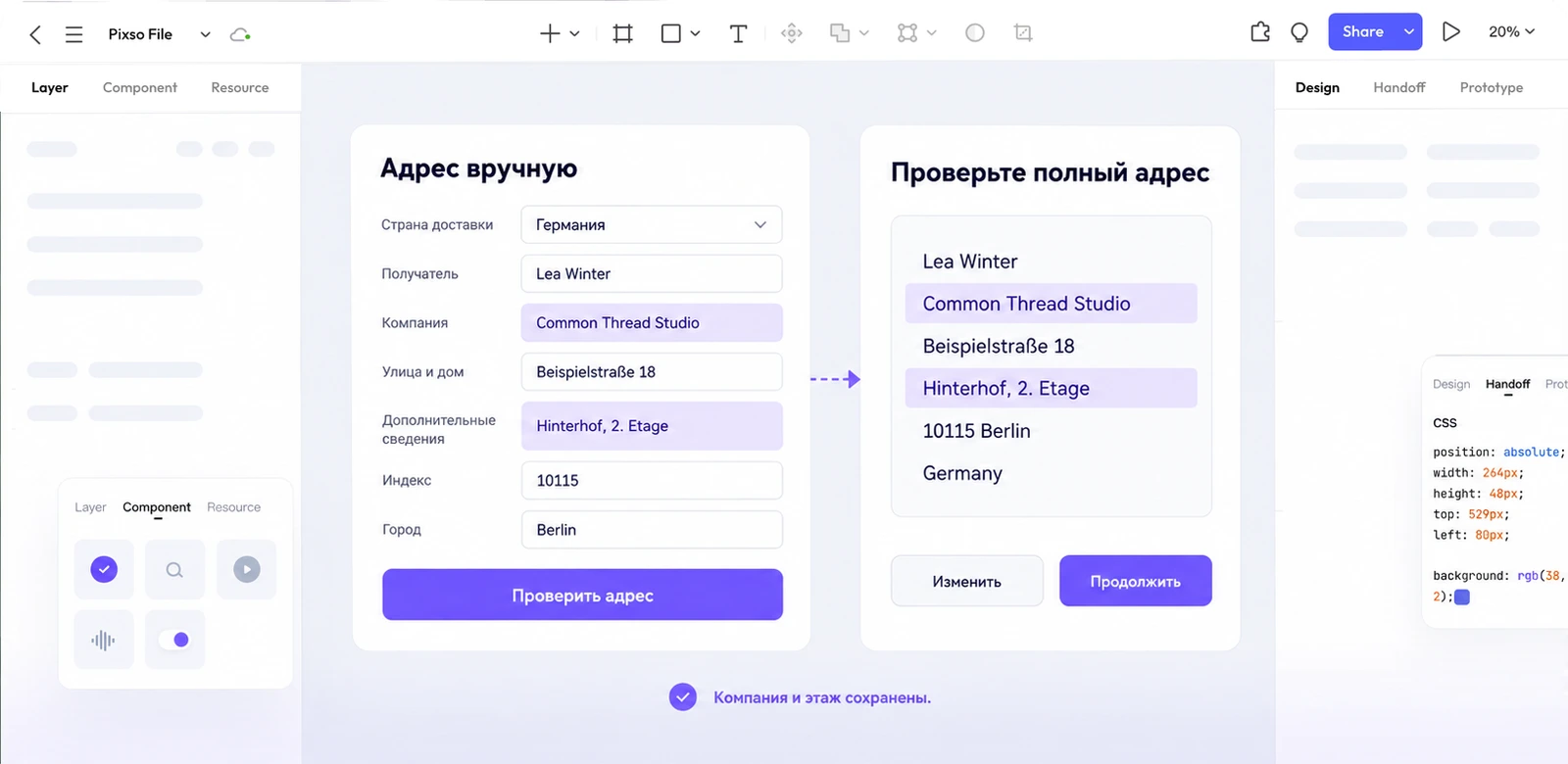Expand the Pixso File name dropdown
This screenshot has height=764, width=1568.
pos(205,34)
